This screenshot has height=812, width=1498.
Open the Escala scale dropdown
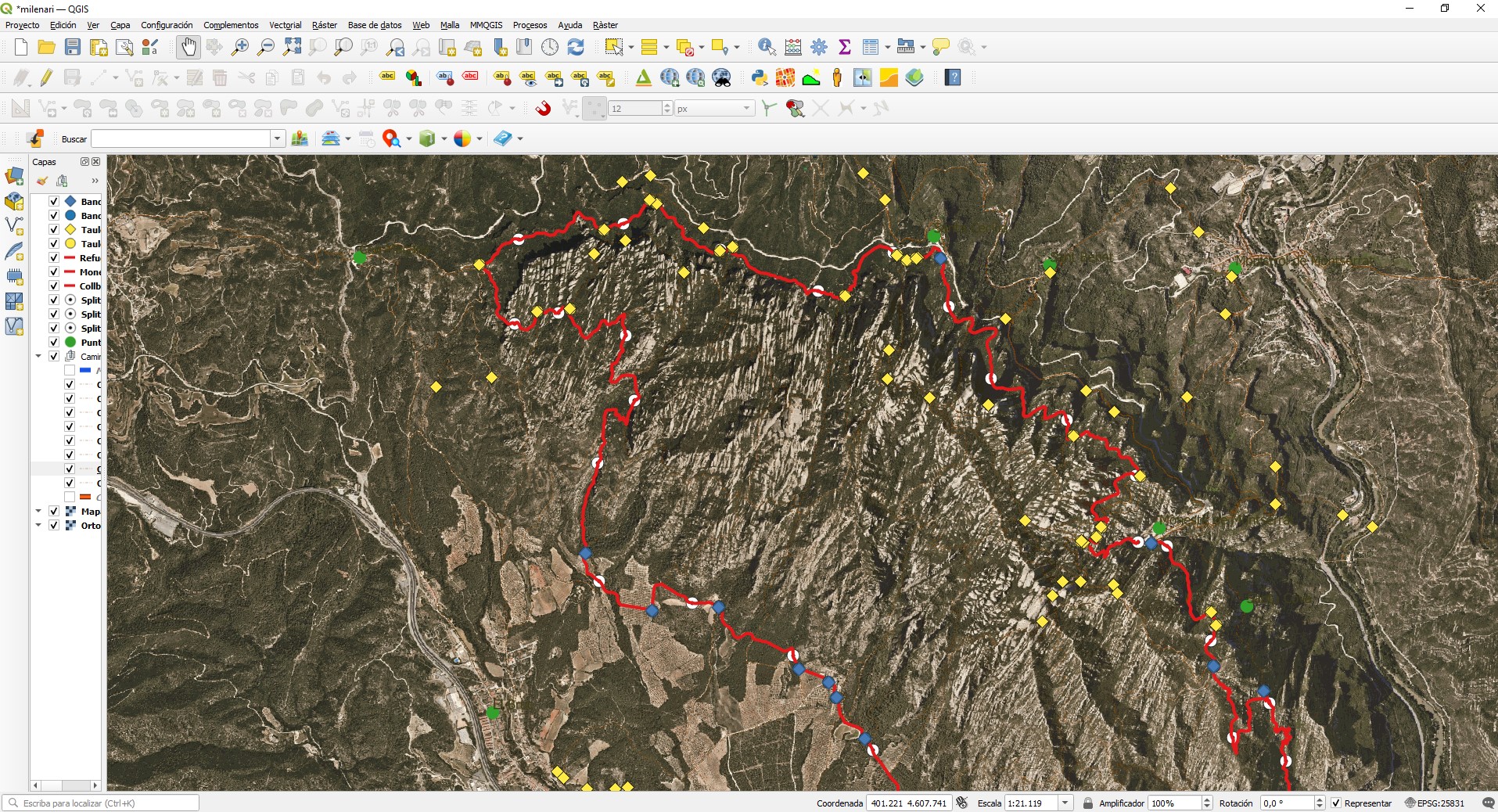click(1065, 803)
